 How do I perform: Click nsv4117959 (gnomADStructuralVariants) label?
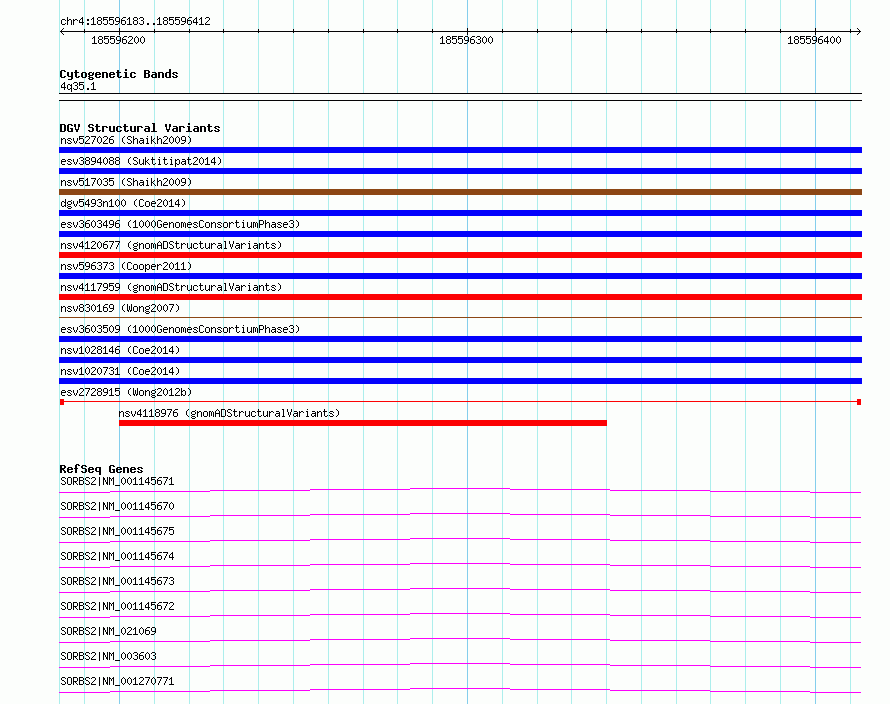click(x=171, y=287)
